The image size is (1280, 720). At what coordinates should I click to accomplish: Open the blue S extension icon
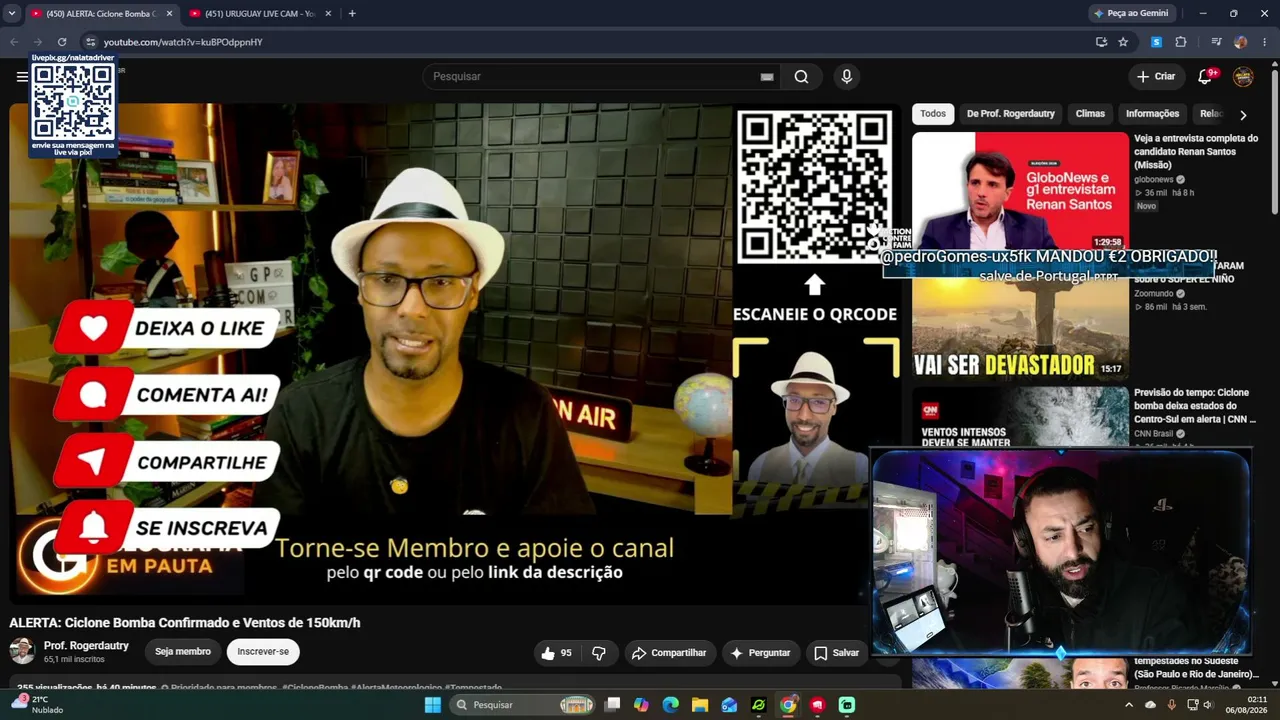[1157, 42]
